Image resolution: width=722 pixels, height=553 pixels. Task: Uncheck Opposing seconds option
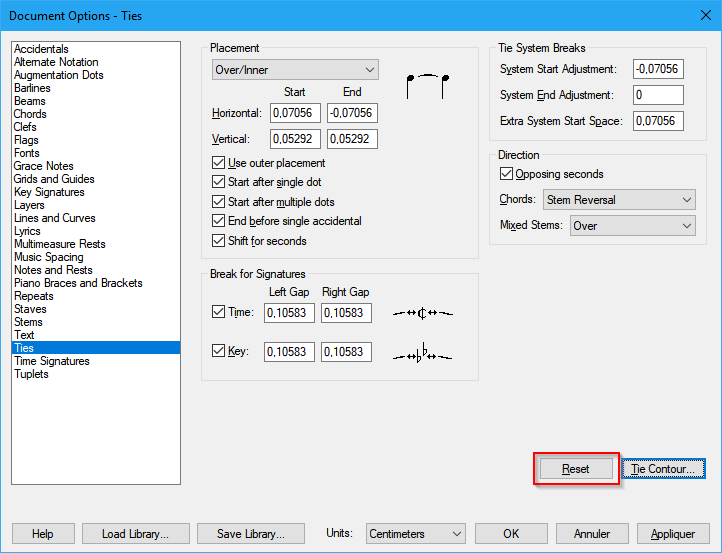(506, 174)
